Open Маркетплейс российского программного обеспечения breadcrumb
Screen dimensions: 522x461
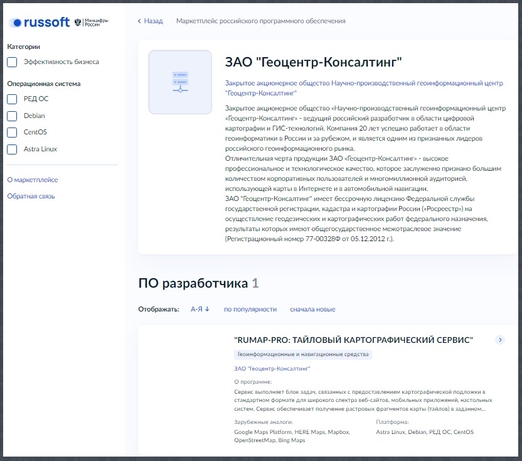(x=261, y=21)
